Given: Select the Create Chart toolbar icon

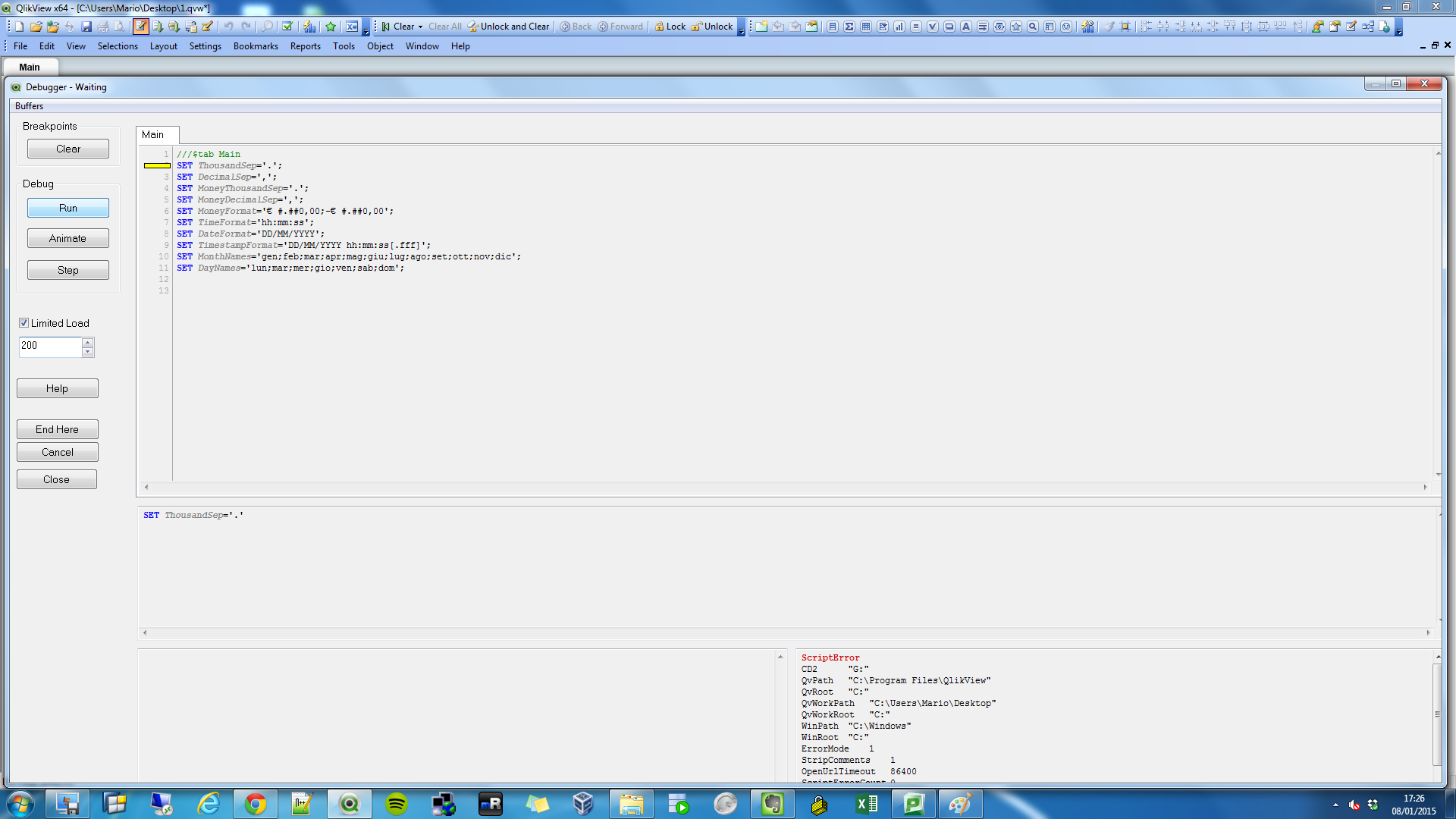Looking at the screenshot, I should point(309,27).
